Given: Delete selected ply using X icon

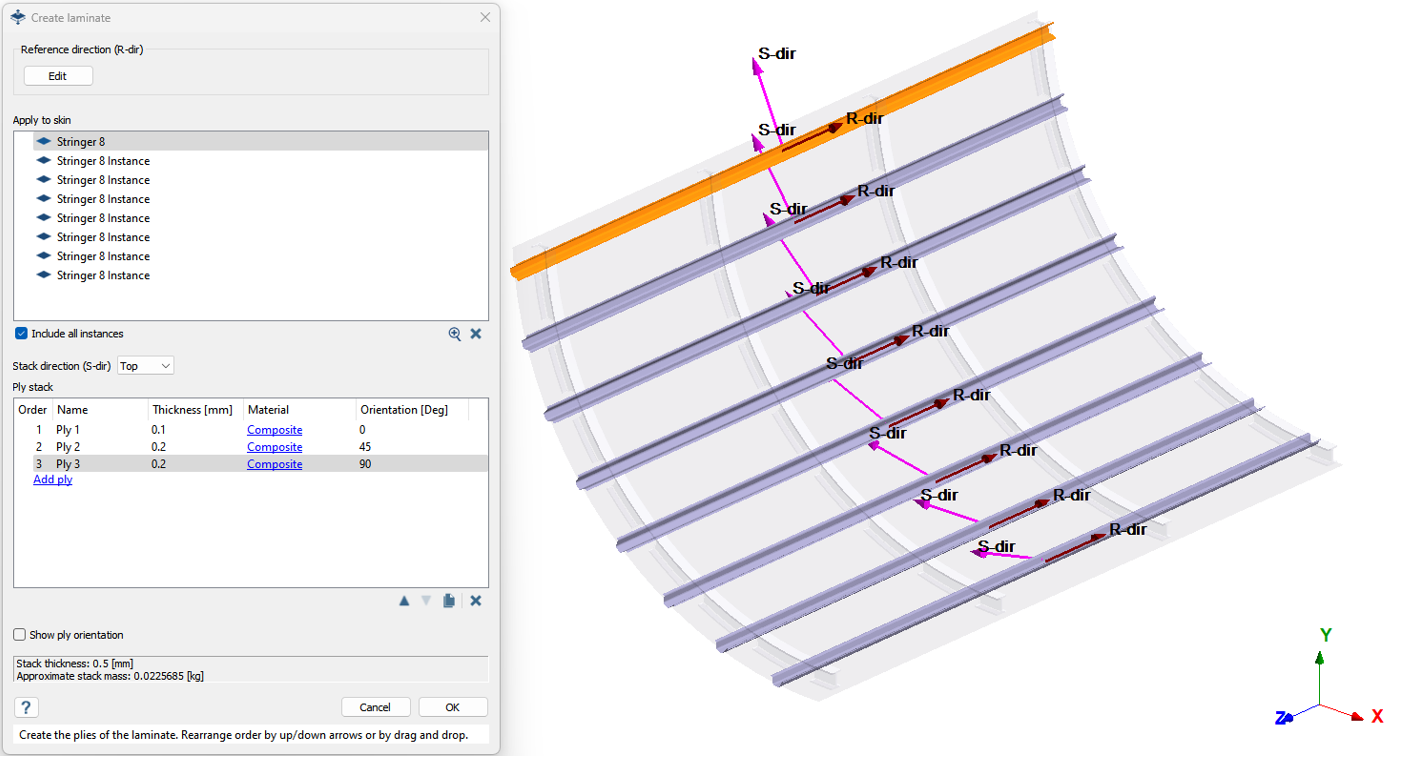Looking at the screenshot, I should [x=476, y=601].
